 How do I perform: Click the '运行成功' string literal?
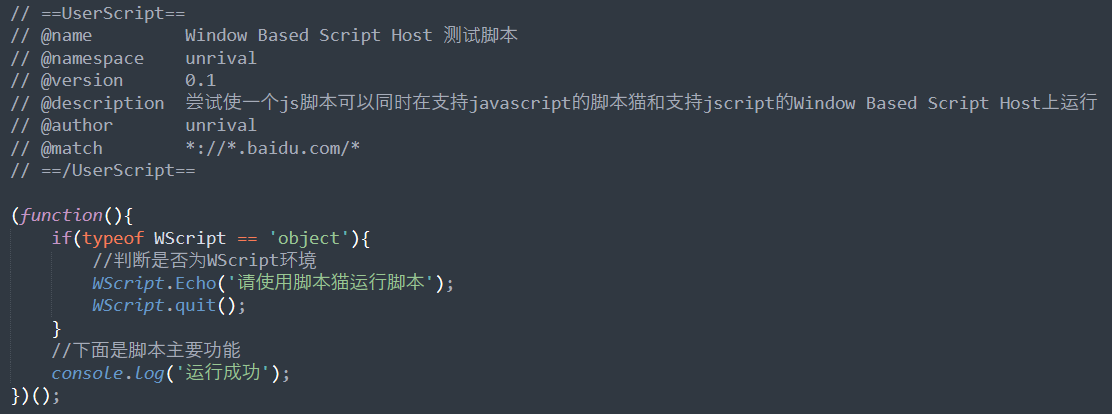coord(223,373)
